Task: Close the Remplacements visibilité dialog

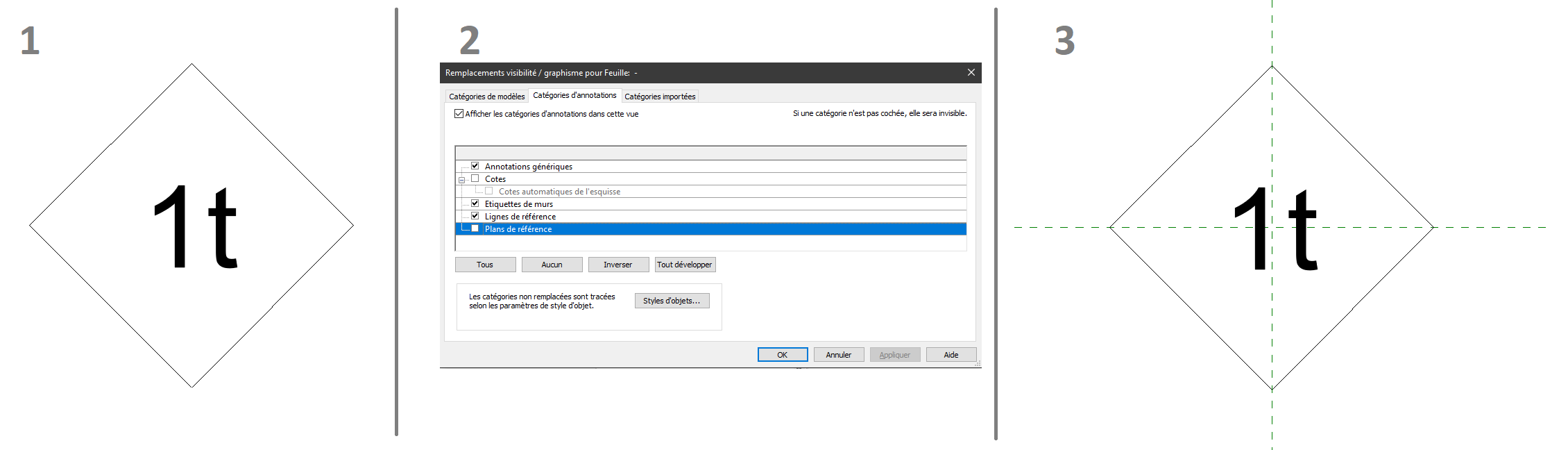Action: (x=971, y=73)
